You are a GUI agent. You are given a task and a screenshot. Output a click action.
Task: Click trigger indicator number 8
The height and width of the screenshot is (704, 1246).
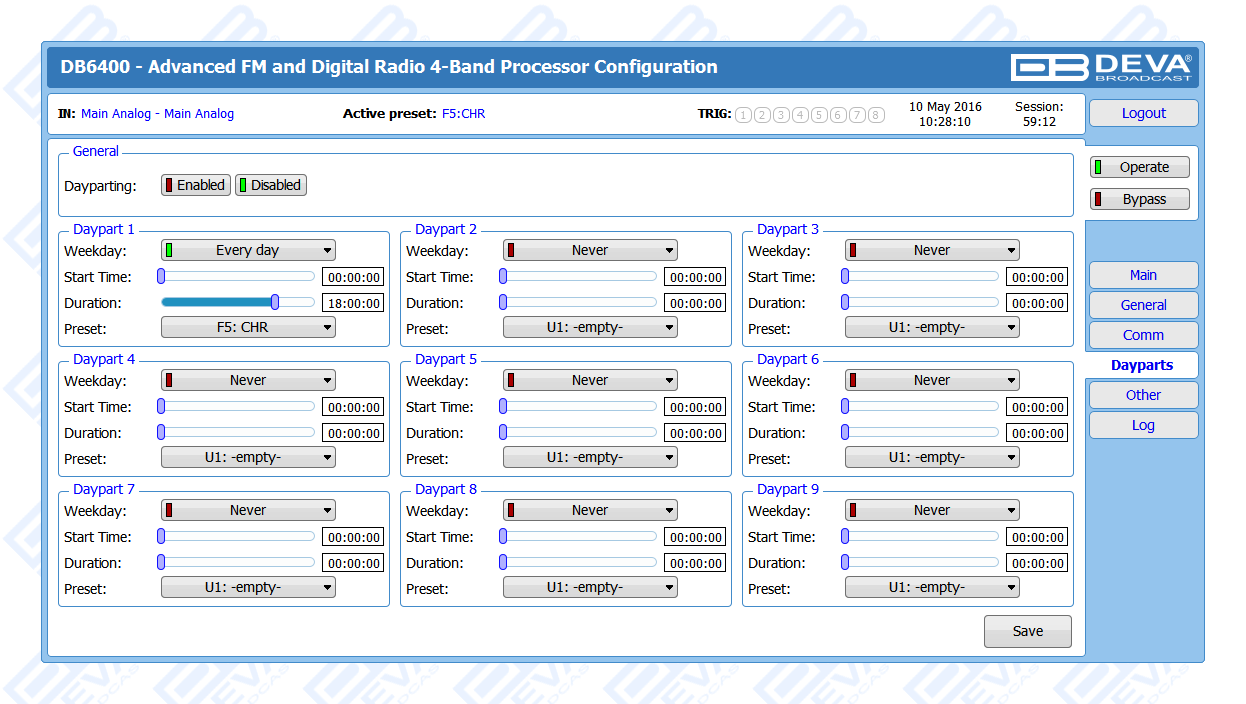pyautogui.click(x=876, y=115)
